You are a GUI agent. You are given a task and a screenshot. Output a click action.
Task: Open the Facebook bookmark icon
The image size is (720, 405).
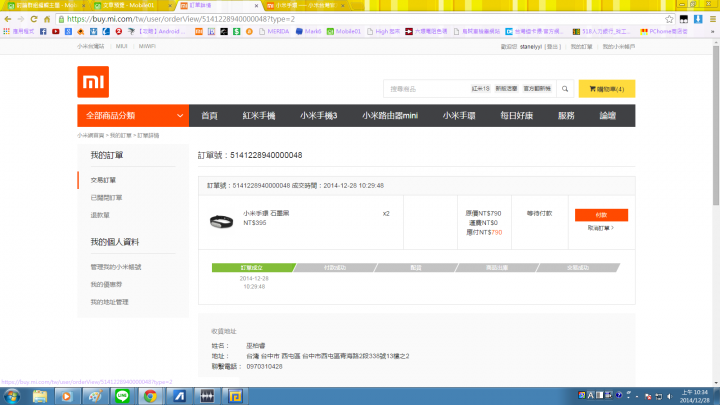[x=43, y=32]
